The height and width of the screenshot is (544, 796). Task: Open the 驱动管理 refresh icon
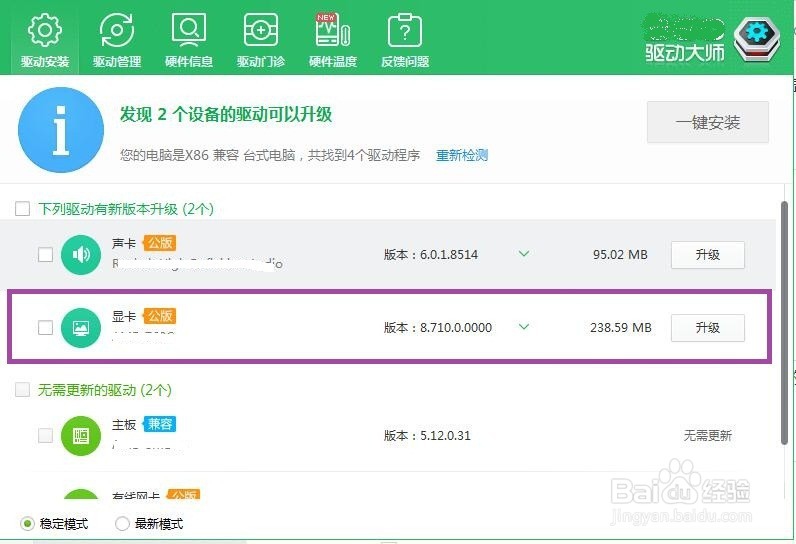pyautogui.click(x=117, y=30)
